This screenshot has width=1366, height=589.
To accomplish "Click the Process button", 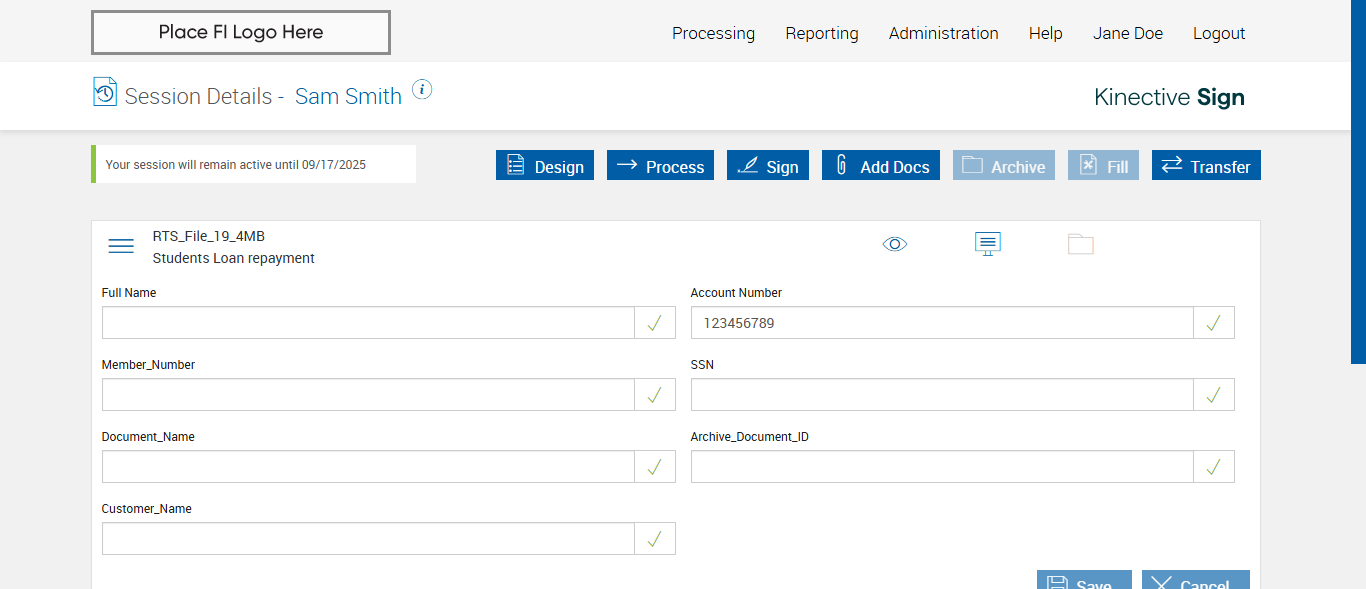I will 660,166.
